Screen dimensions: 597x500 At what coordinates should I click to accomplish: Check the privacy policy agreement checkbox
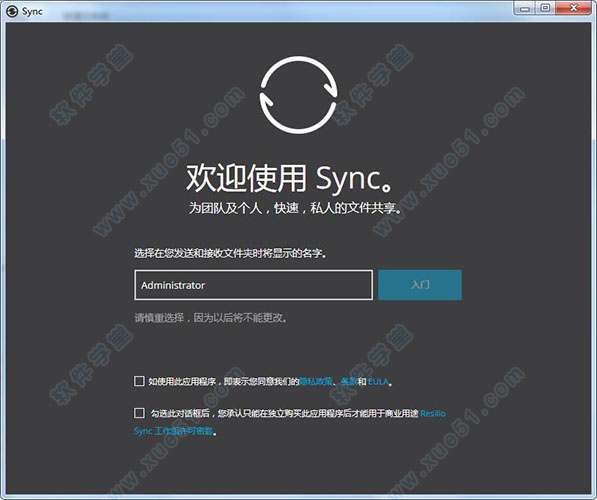139,381
